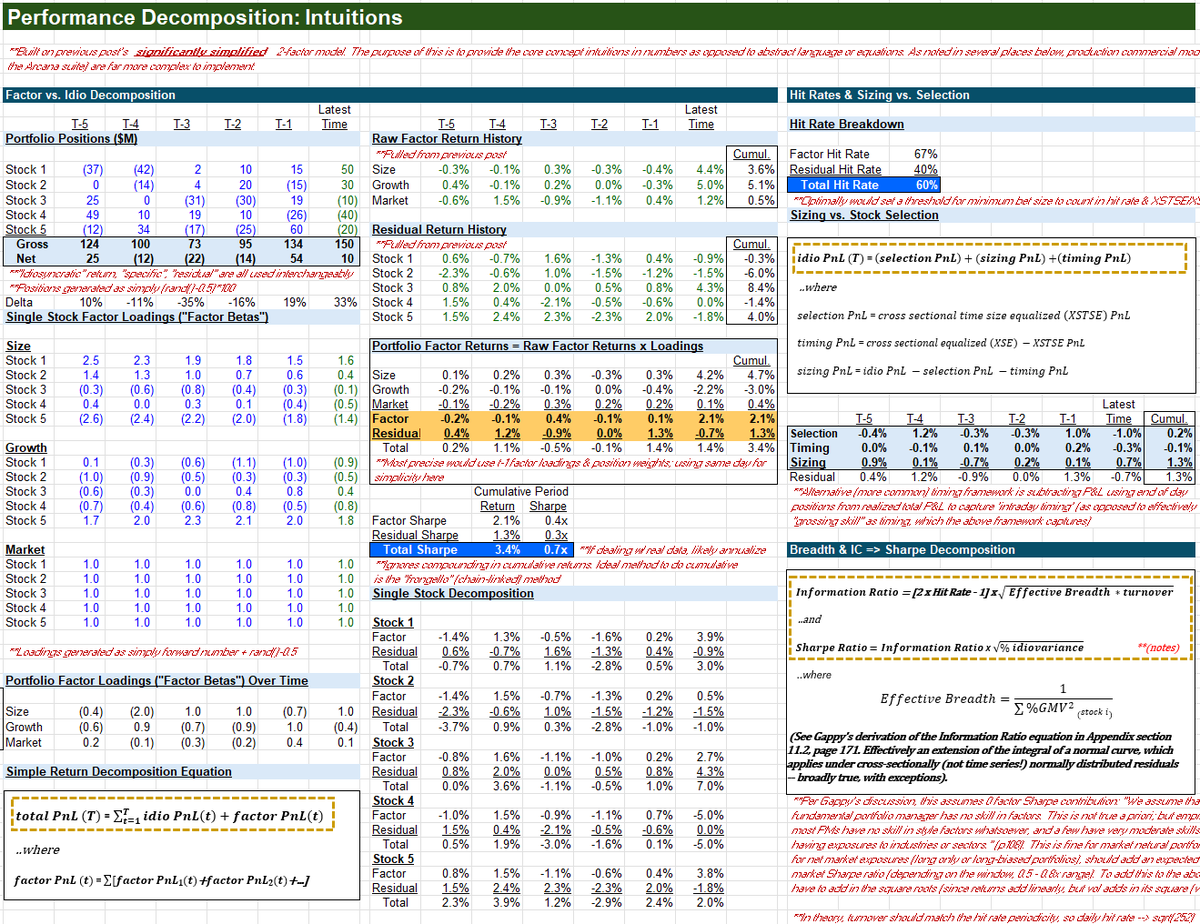This screenshot has height=924, width=1200.
Task: Select the 'Information Ratio' formula text
Action: [985, 592]
